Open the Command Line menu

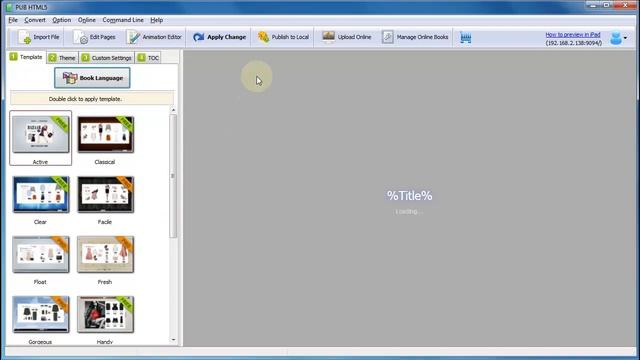tap(123, 20)
